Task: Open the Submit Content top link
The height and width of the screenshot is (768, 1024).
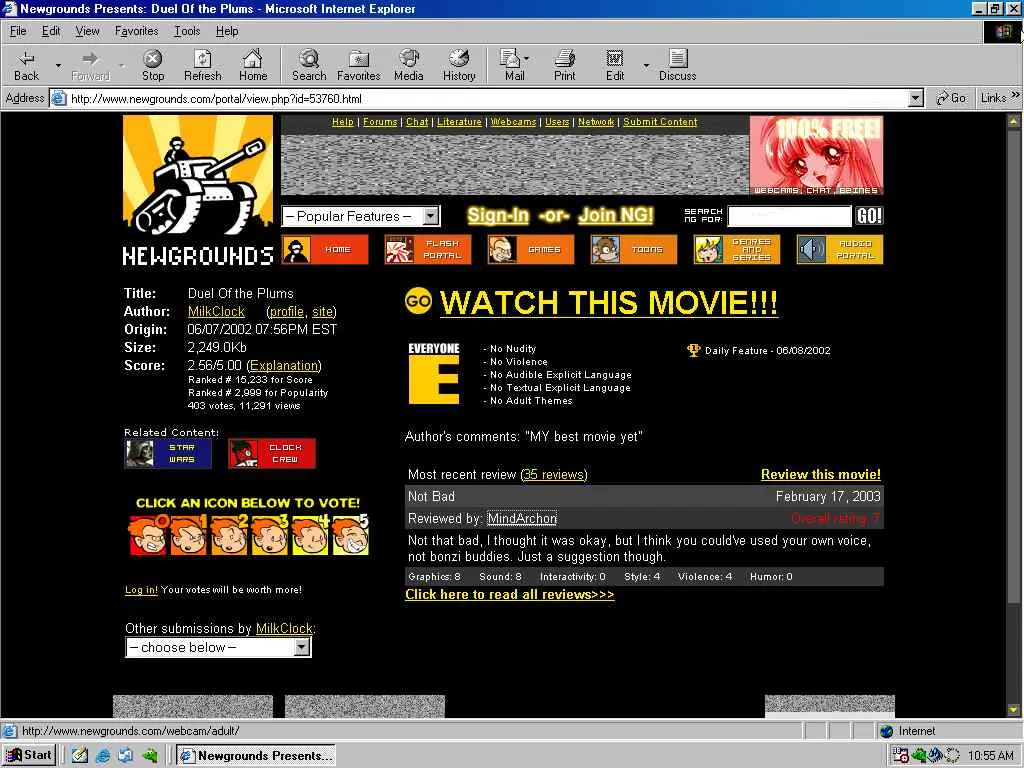Action: [x=660, y=121]
